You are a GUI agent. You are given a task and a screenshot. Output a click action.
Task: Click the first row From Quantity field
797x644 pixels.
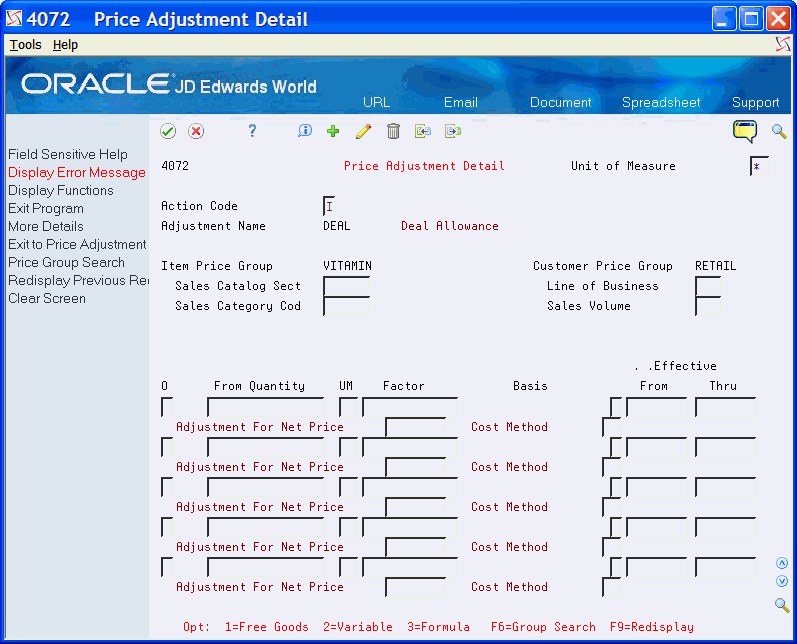[x=265, y=407]
